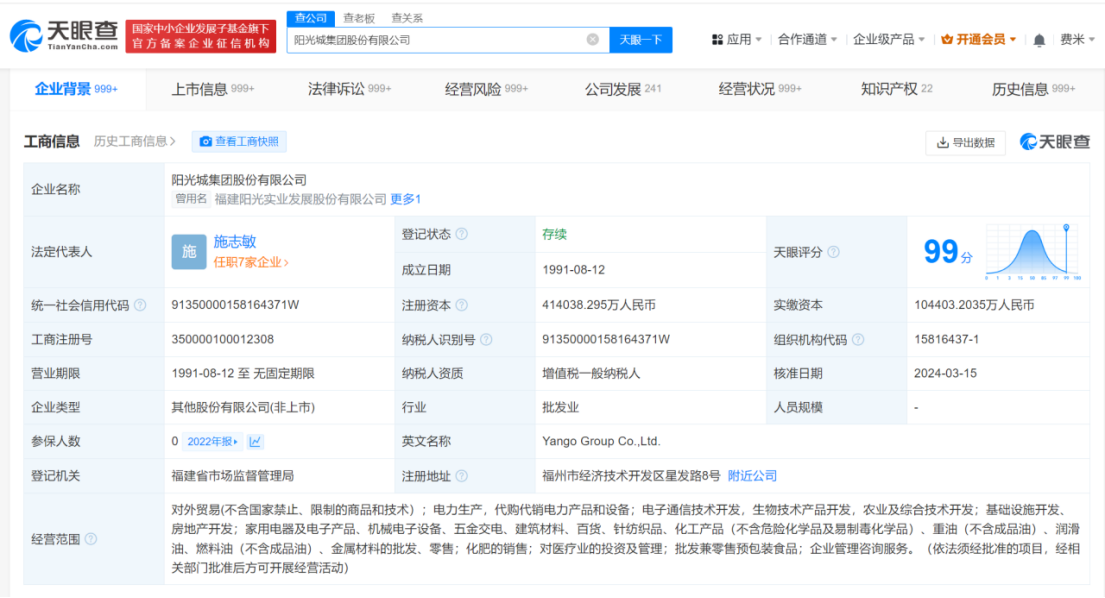
Task: Click the registered capital 414038.295万人民币
Action: click(599, 305)
